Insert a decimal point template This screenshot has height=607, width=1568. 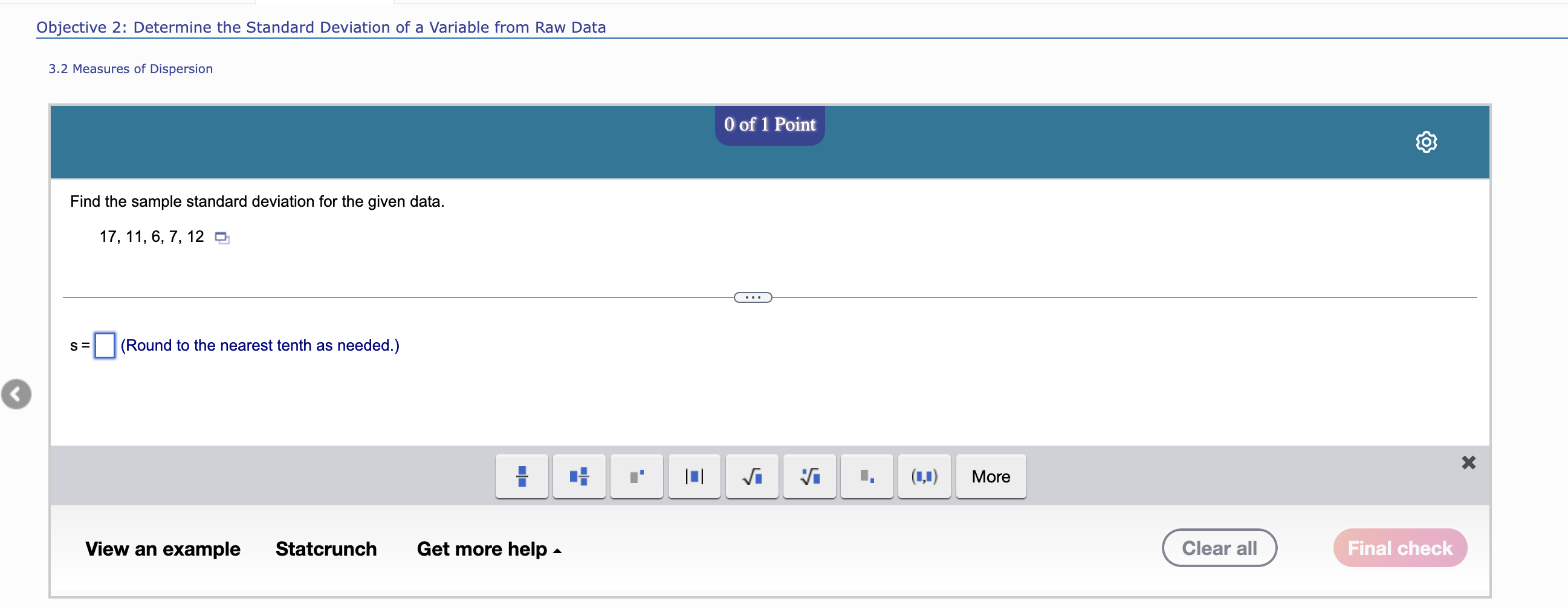pos(867,476)
